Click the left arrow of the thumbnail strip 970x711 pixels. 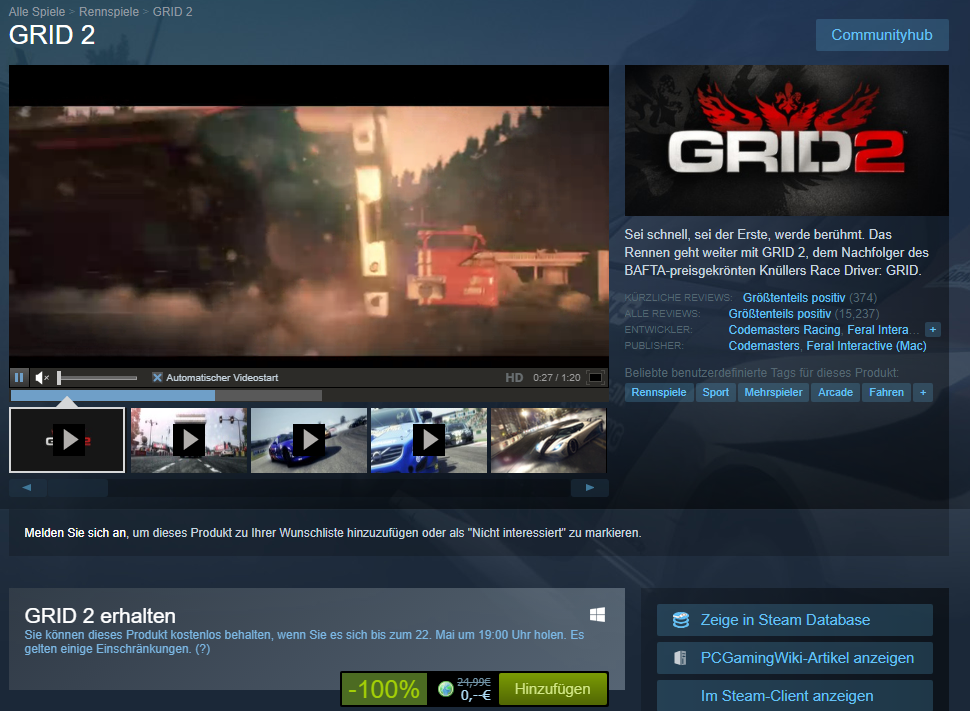coord(27,488)
